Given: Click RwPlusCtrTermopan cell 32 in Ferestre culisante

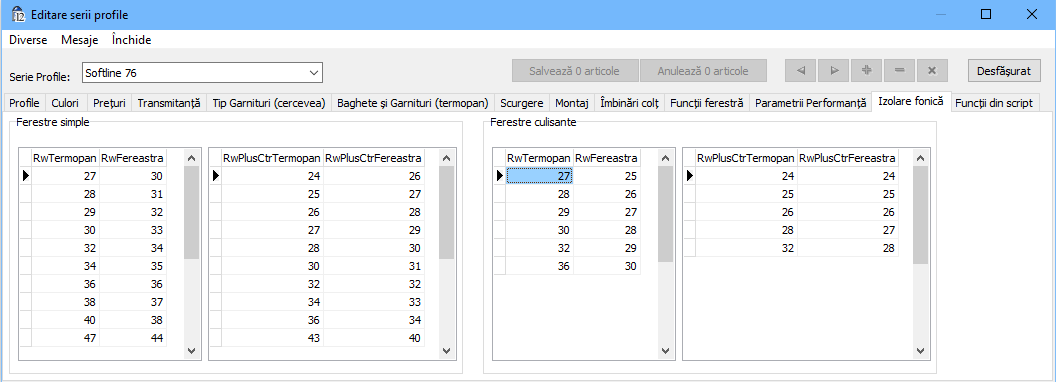Looking at the screenshot, I should pos(746,247).
